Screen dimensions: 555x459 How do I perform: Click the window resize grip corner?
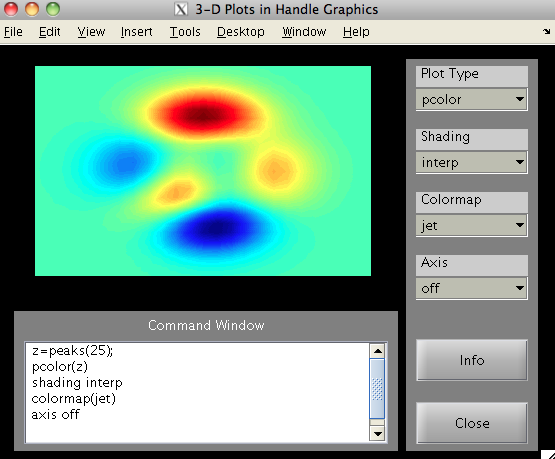(548, 454)
